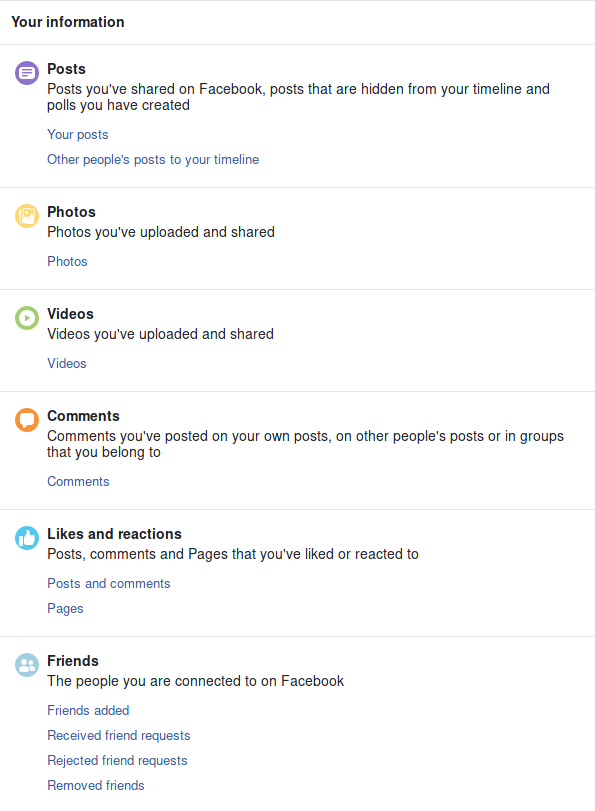Open the Videos link under Videos
595x811 pixels.
coord(67,363)
